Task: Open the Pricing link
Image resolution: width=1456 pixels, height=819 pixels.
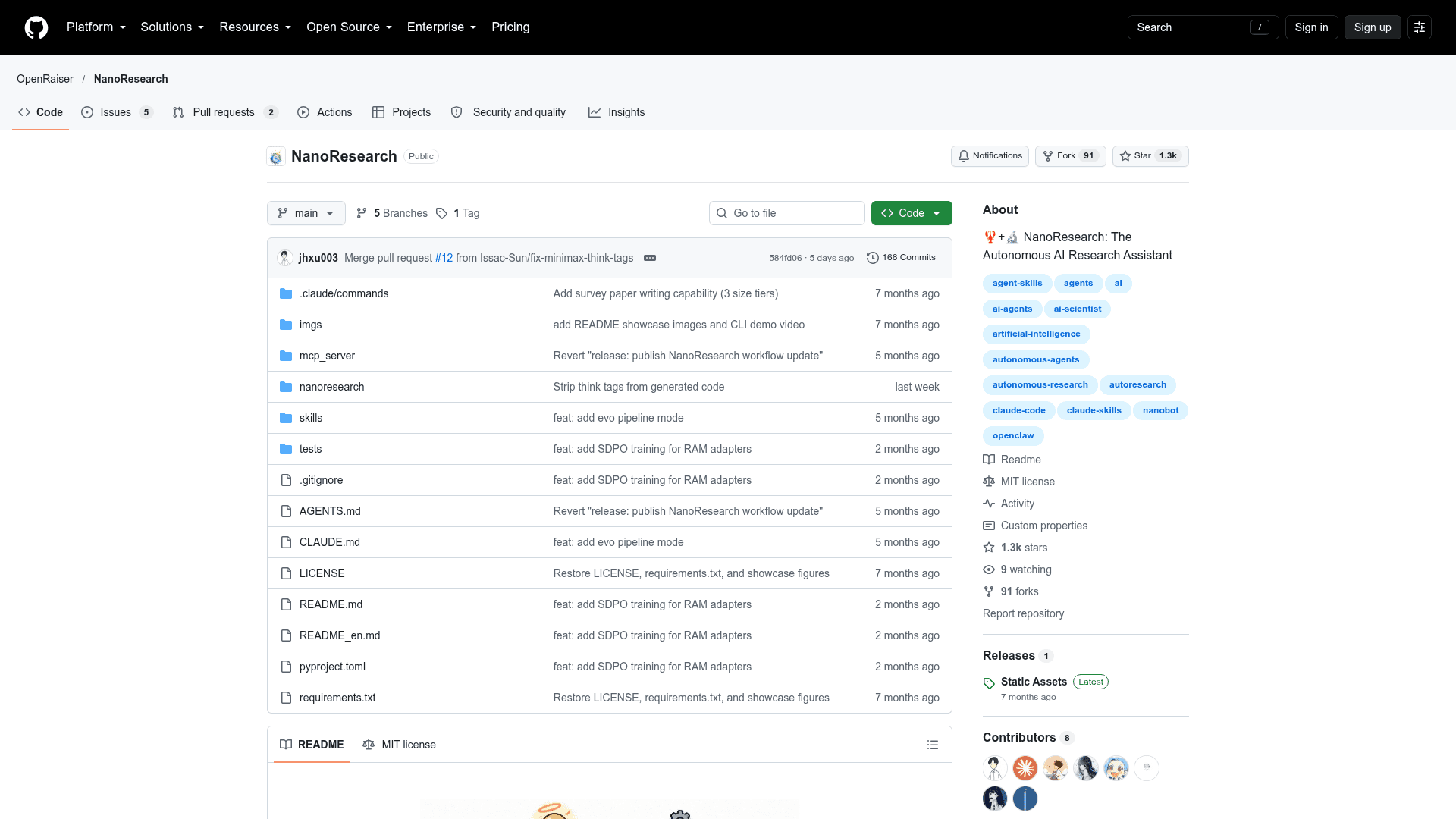Action: (510, 27)
